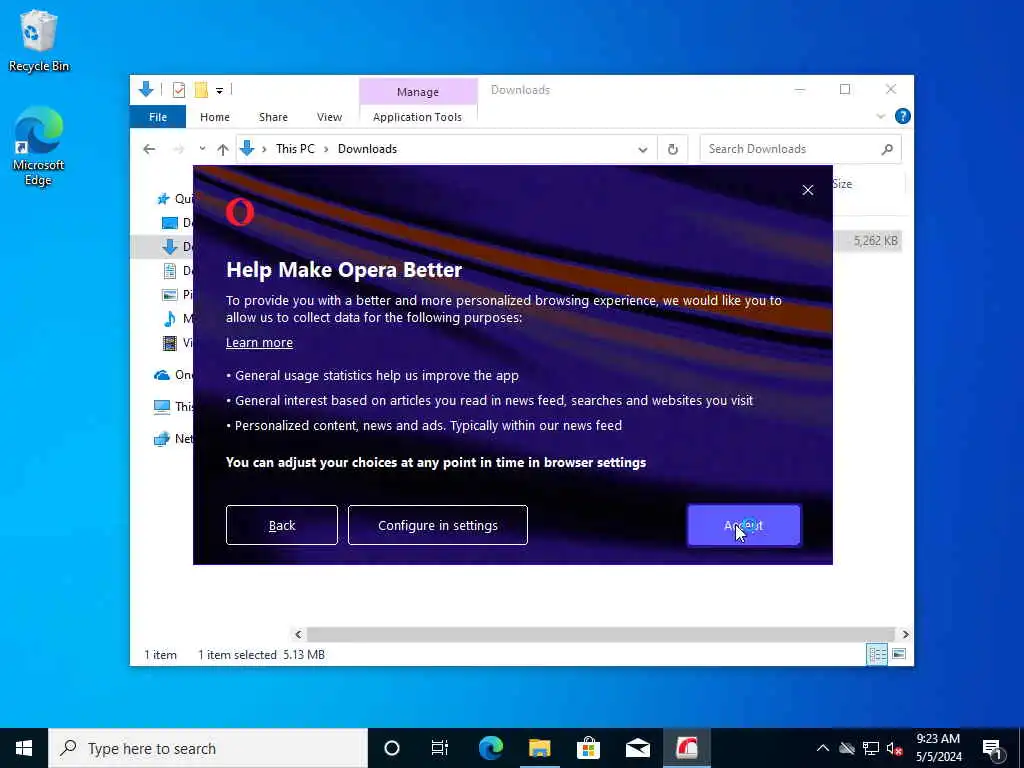The width and height of the screenshot is (1024, 768).
Task: Open recent locations dropdown
Action: tap(202, 149)
